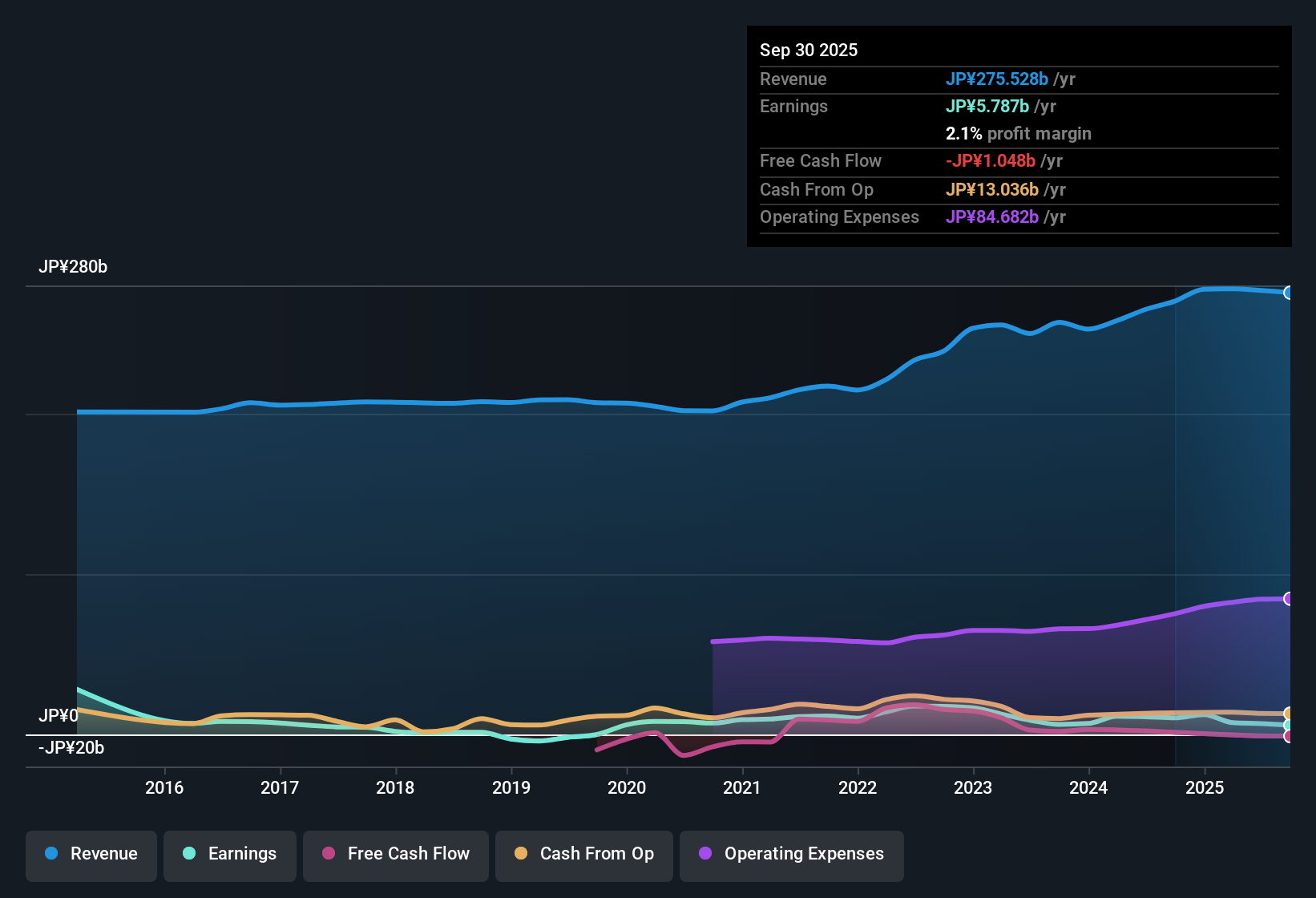Select the blue Revenue legend dot
Viewport: 1316px width, 898px height.
click(x=51, y=854)
